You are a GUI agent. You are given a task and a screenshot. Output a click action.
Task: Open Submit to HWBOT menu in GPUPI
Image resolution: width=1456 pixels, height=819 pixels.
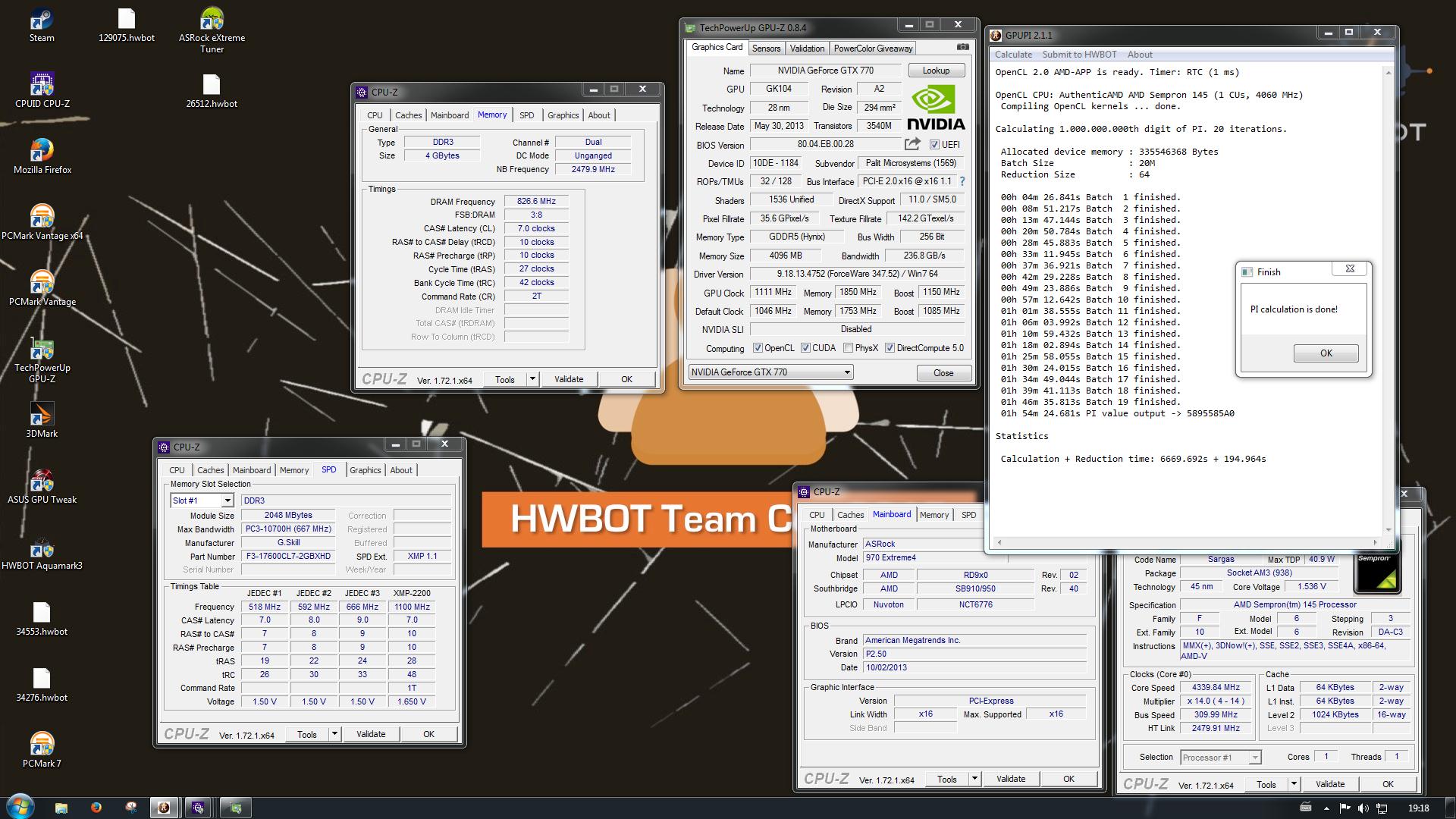click(x=1079, y=55)
